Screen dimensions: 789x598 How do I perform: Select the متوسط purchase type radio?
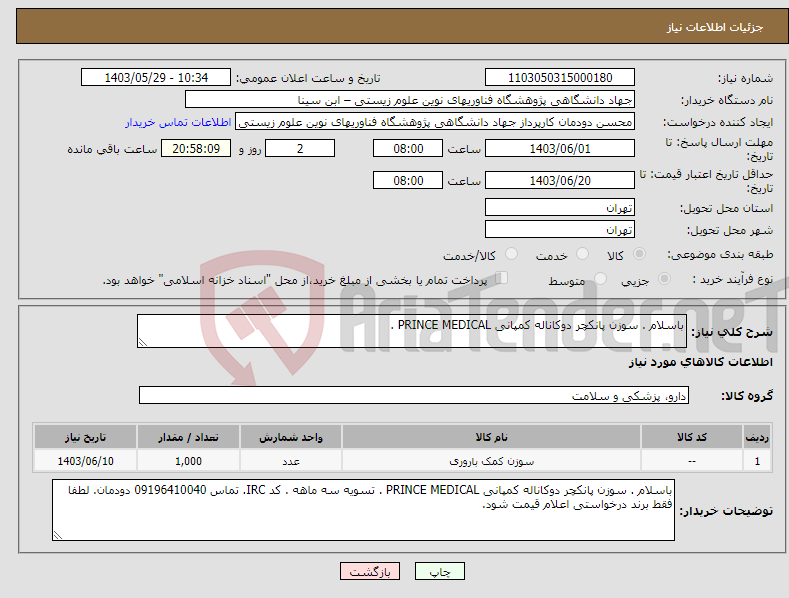600,278
